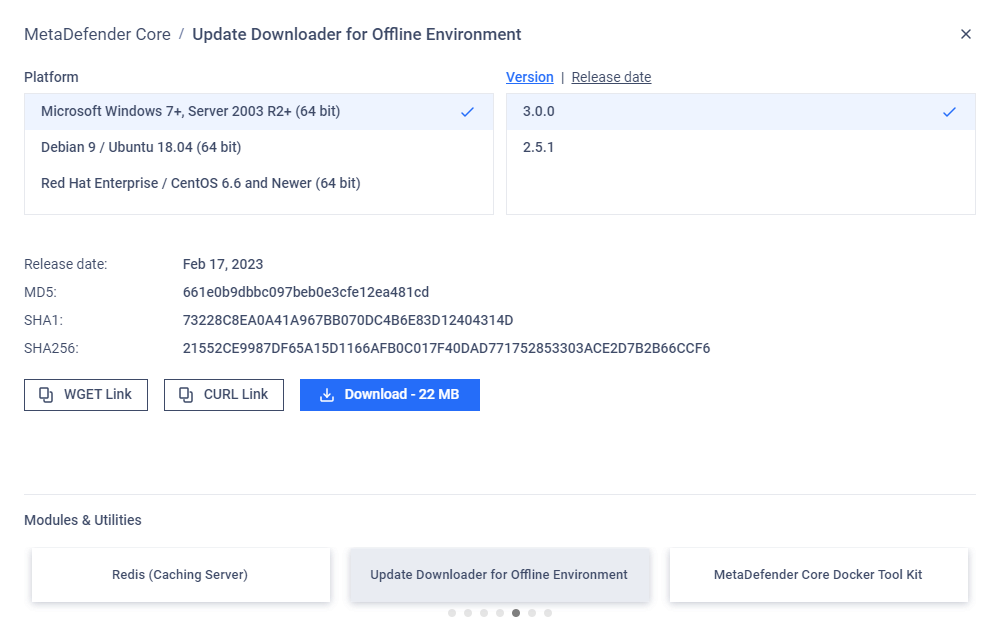
Task: Open Redis (Caching Server) module card
Action: point(181,575)
